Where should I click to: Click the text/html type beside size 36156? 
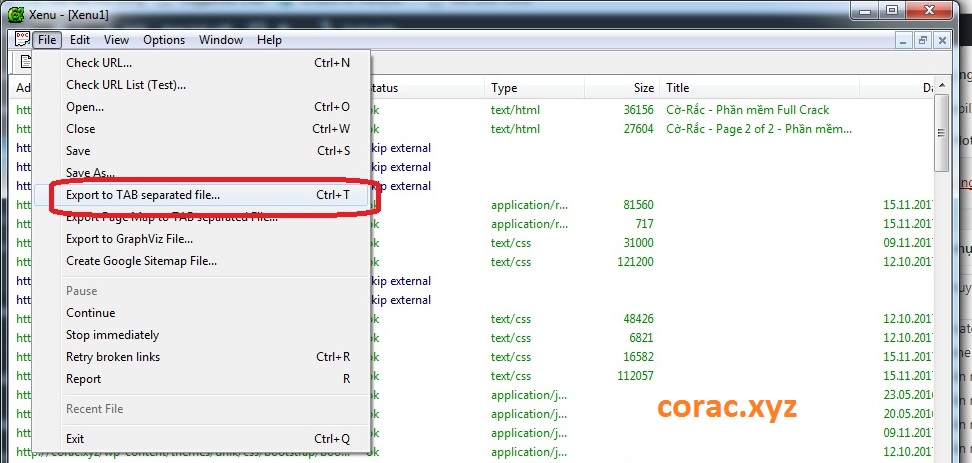click(x=515, y=110)
